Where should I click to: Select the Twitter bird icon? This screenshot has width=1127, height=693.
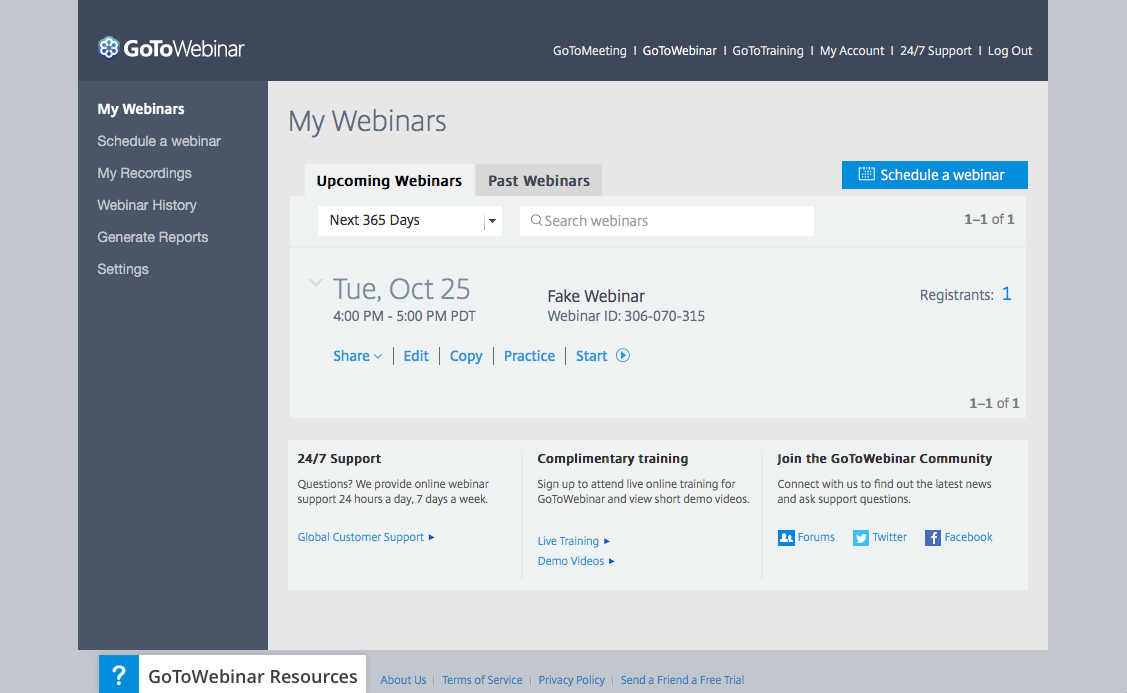tap(860, 537)
